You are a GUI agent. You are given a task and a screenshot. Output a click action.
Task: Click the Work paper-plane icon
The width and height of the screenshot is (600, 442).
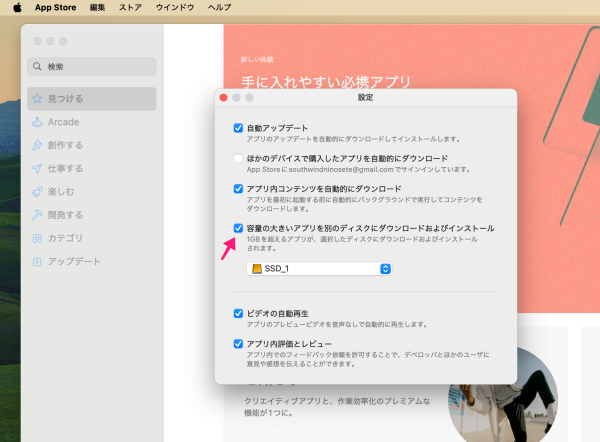38,168
